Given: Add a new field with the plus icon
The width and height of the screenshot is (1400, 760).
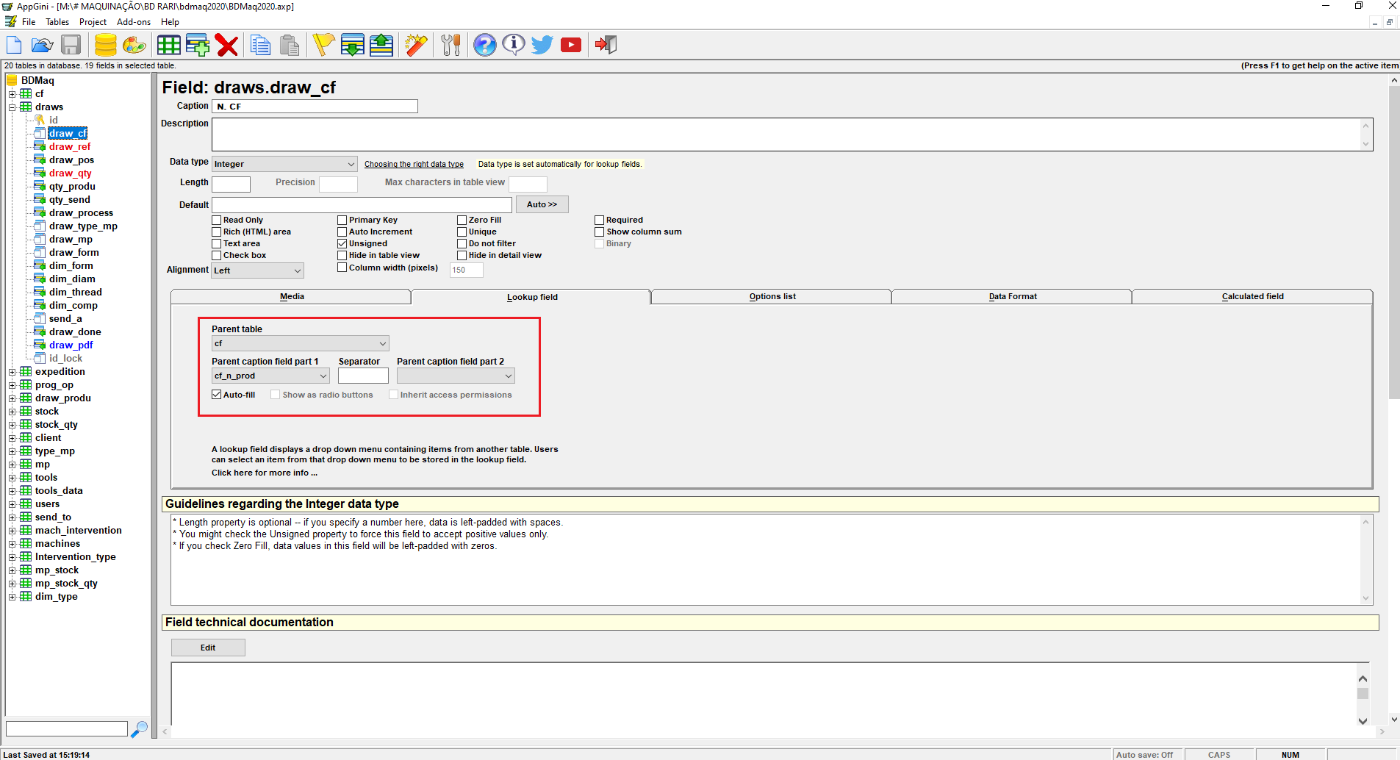Looking at the screenshot, I should coord(198,44).
